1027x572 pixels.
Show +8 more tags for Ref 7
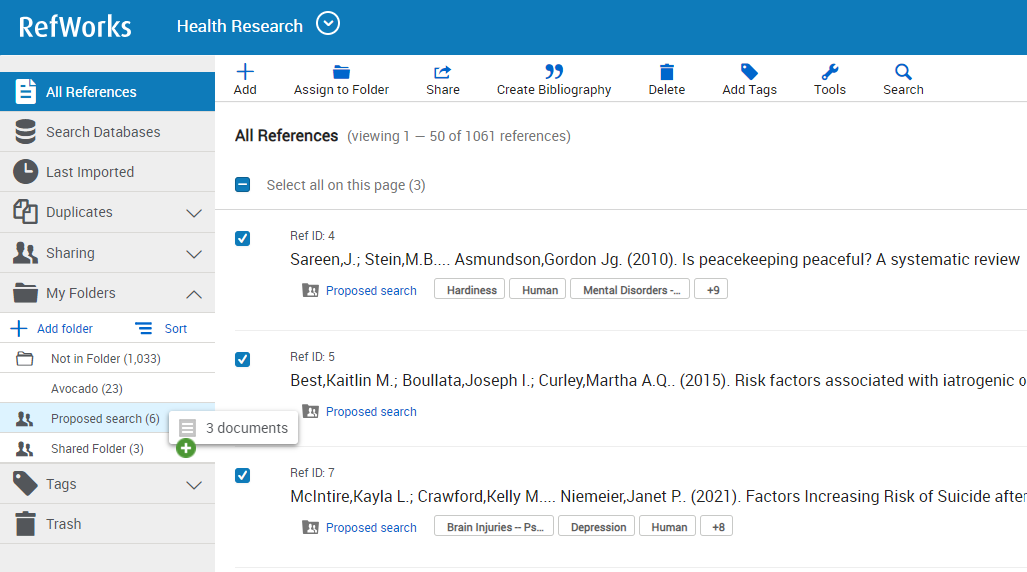tap(717, 527)
